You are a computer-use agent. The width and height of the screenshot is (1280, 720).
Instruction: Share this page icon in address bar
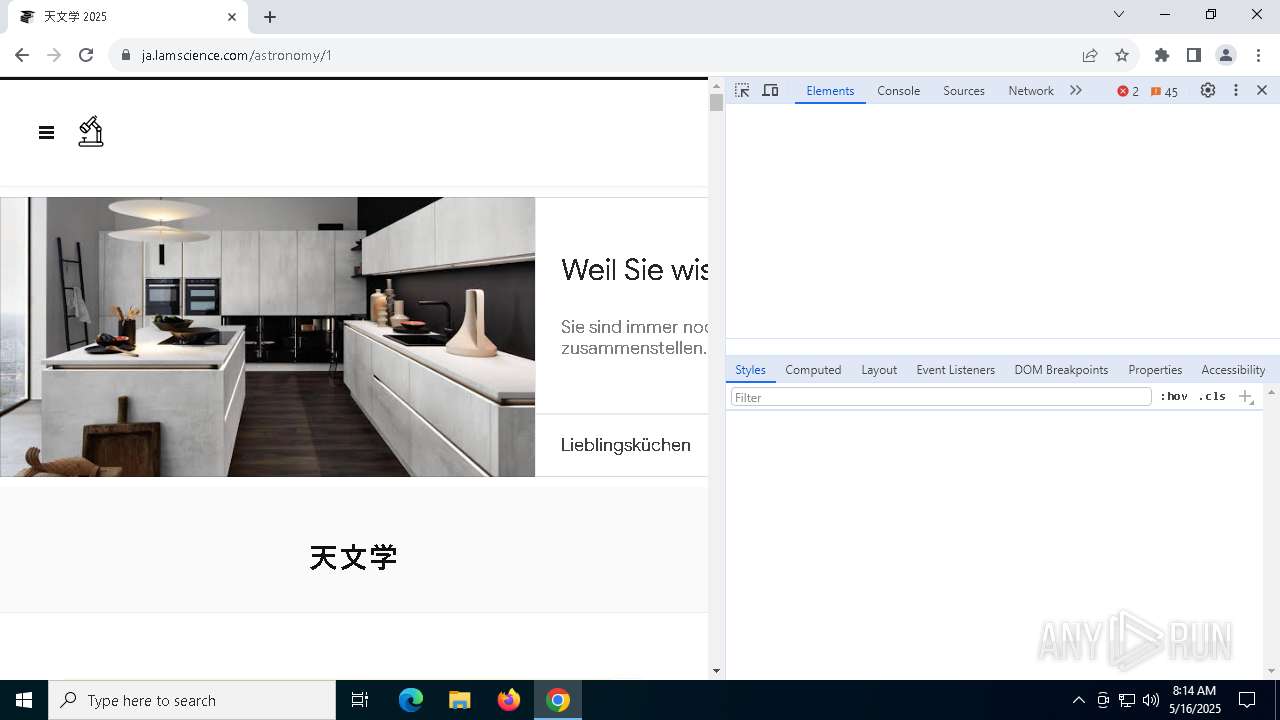(1090, 55)
